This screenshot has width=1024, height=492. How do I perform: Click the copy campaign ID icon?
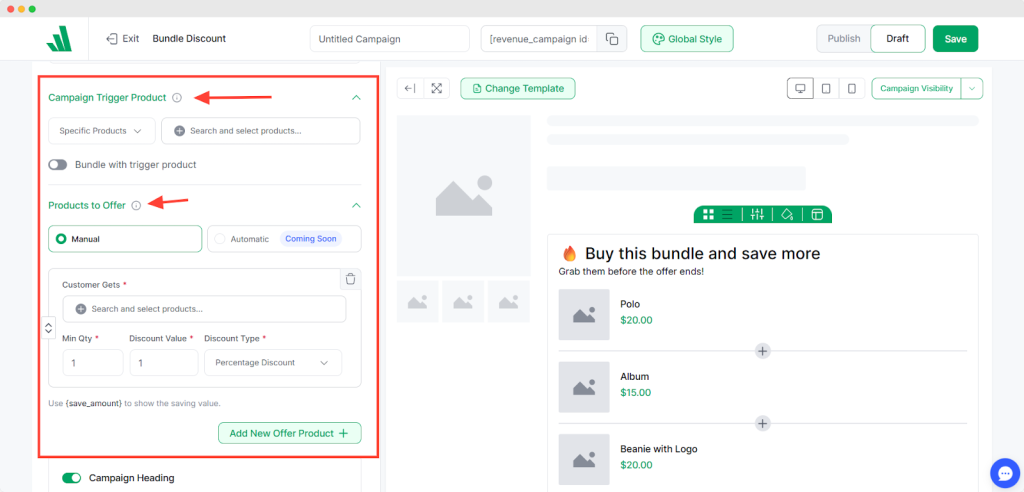point(612,39)
